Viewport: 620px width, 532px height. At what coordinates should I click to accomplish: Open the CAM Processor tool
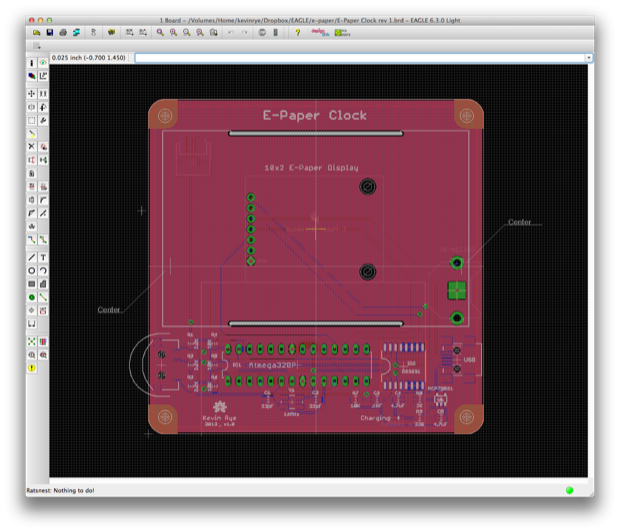76,32
